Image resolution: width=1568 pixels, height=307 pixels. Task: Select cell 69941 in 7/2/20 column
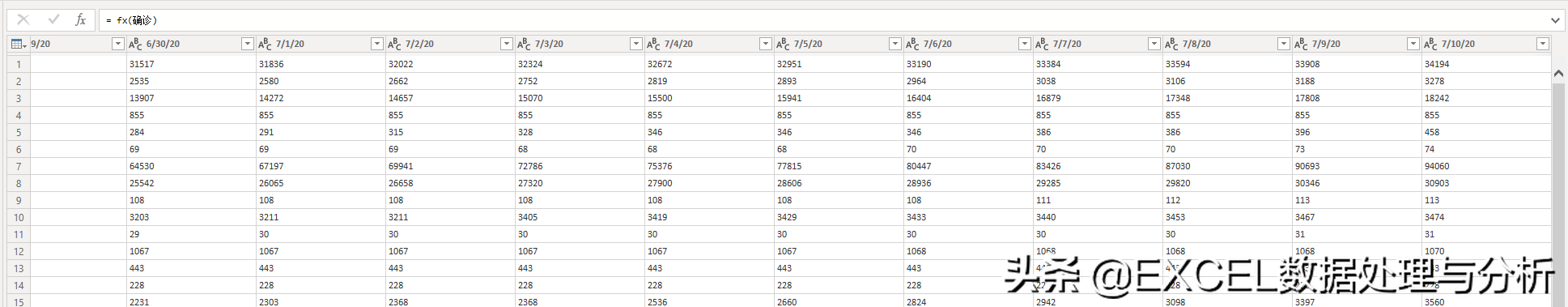(x=450, y=166)
